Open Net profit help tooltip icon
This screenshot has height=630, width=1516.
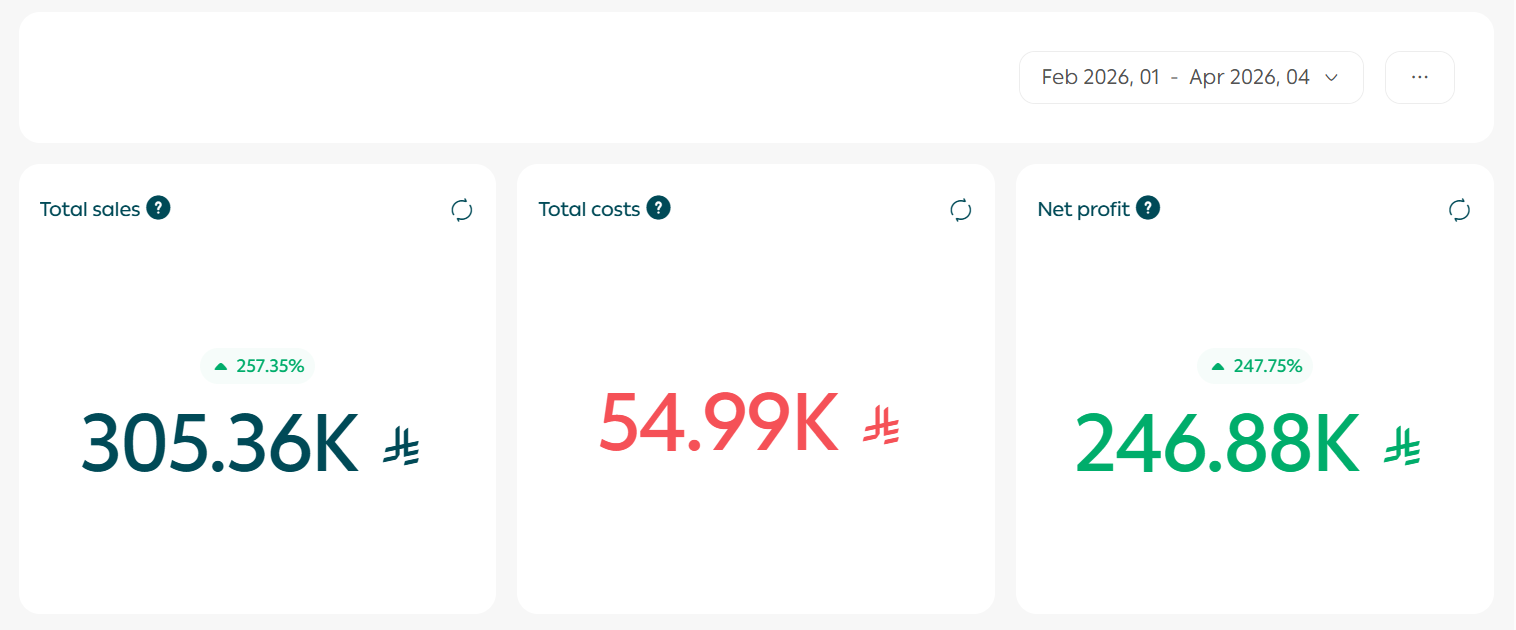[1148, 208]
